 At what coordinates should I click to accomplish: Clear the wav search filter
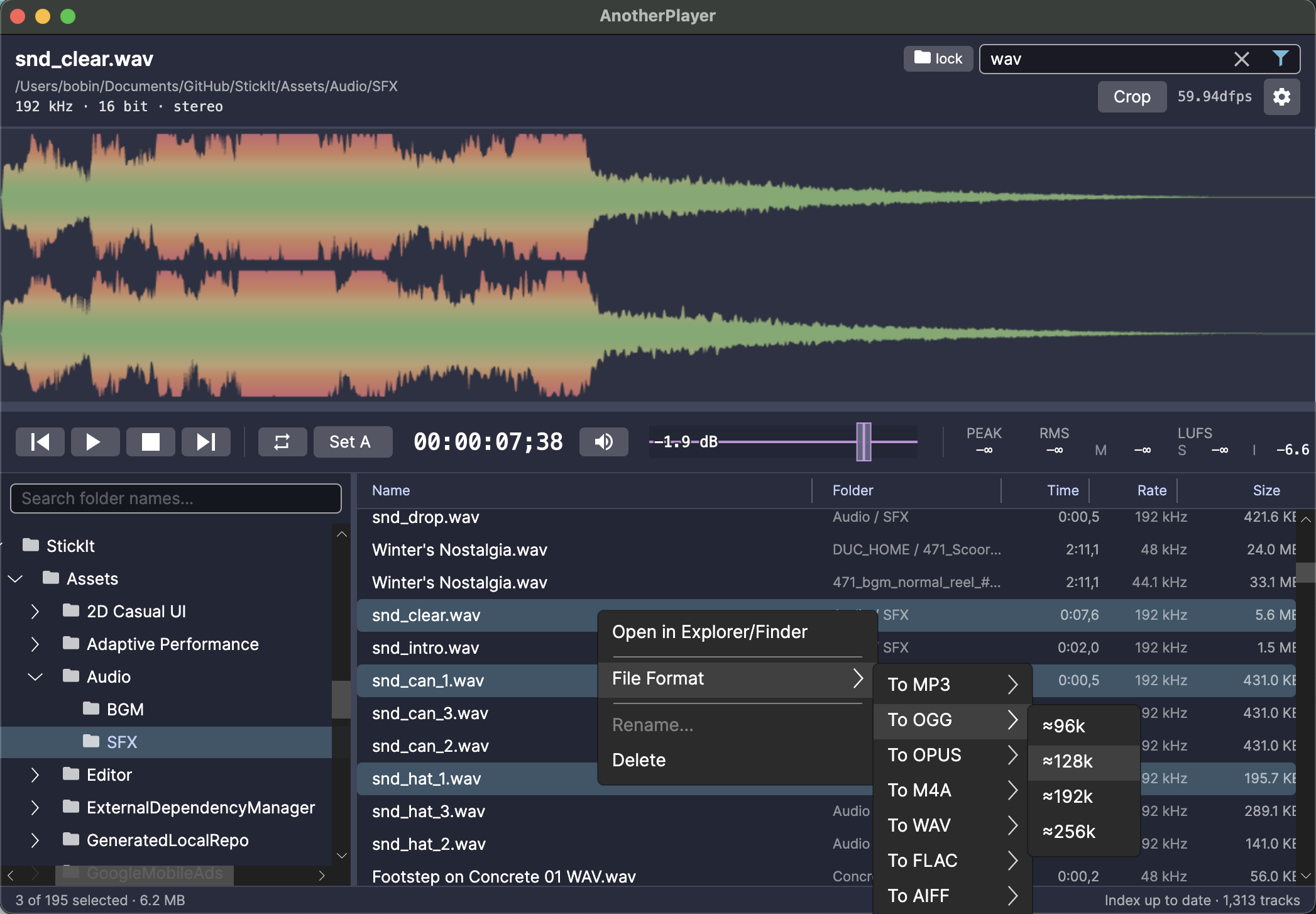tap(1241, 59)
